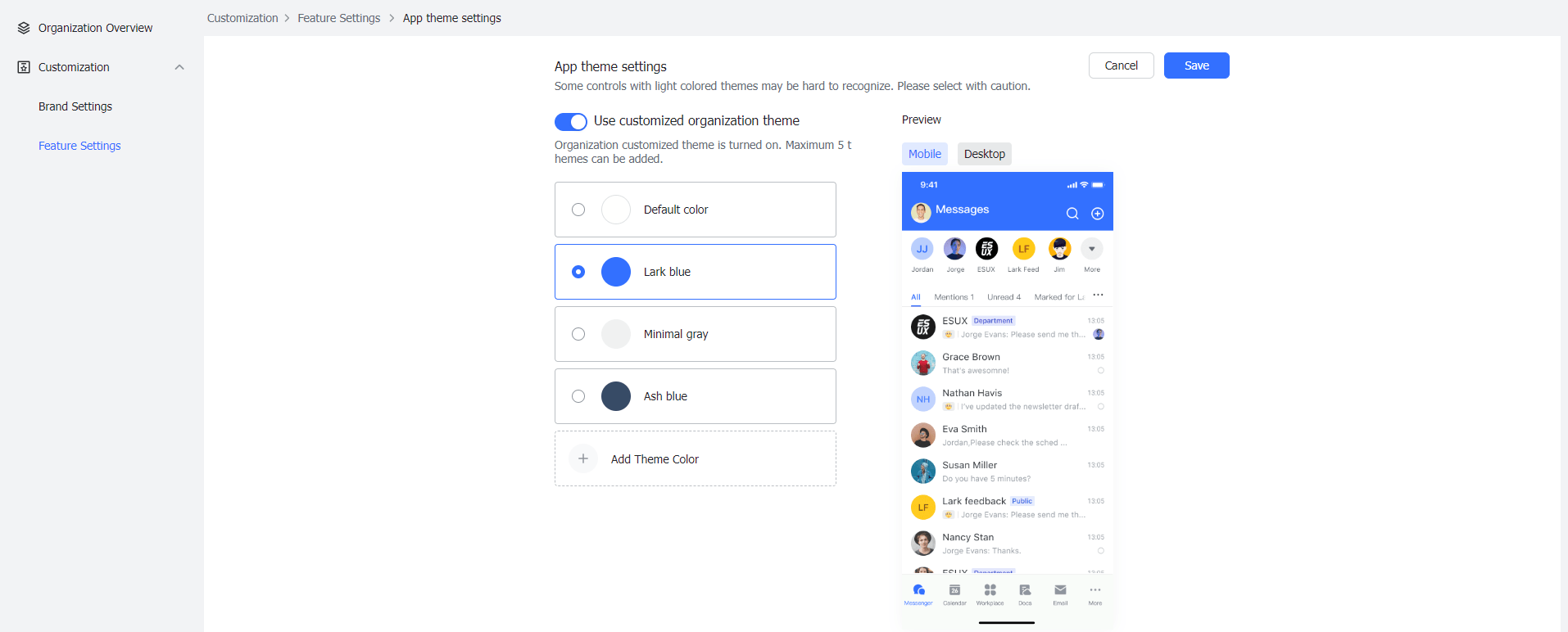The height and width of the screenshot is (632, 1568).
Task: Click the Jim avatar in preview
Action: point(1060,249)
